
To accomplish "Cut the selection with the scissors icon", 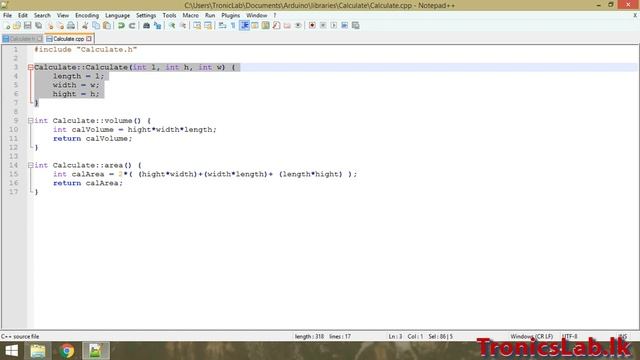I will point(85,26).
